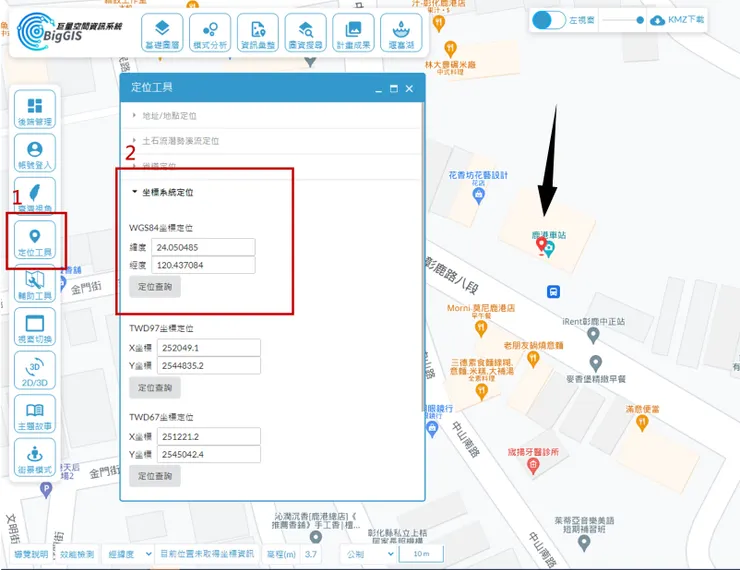Screen dimensions: 740x570
Task: Click the WGS84 緯度 latitude input field
Action: [x=203, y=247]
